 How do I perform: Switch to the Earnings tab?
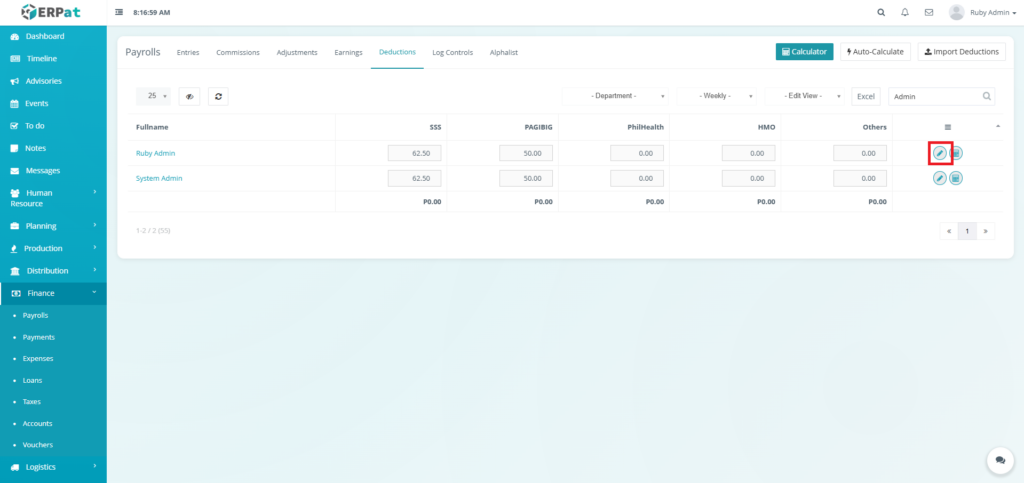click(x=348, y=52)
